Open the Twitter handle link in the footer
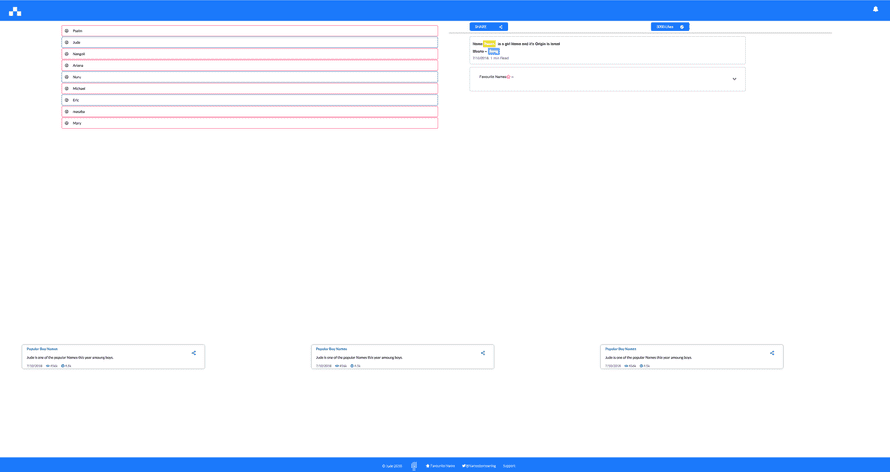The width and height of the screenshot is (890, 472). (x=481, y=466)
